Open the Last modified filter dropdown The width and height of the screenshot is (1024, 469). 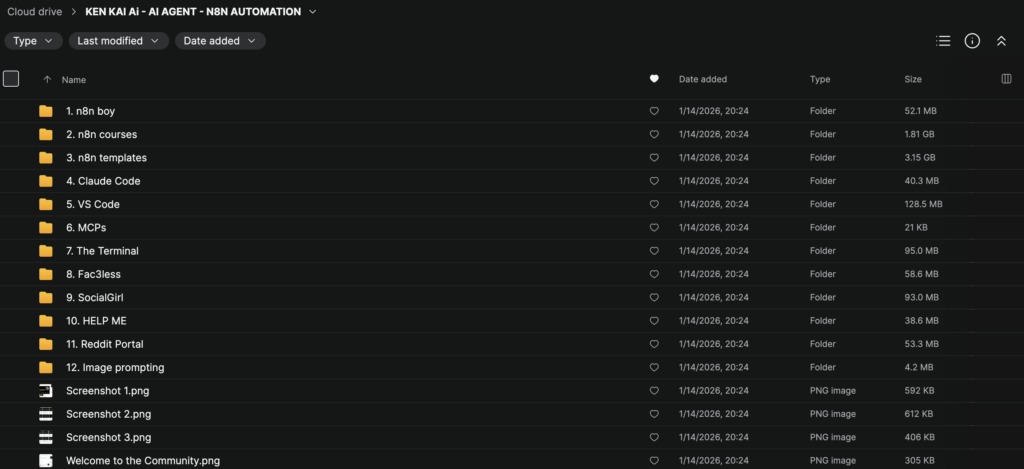pyautogui.click(x=119, y=41)
